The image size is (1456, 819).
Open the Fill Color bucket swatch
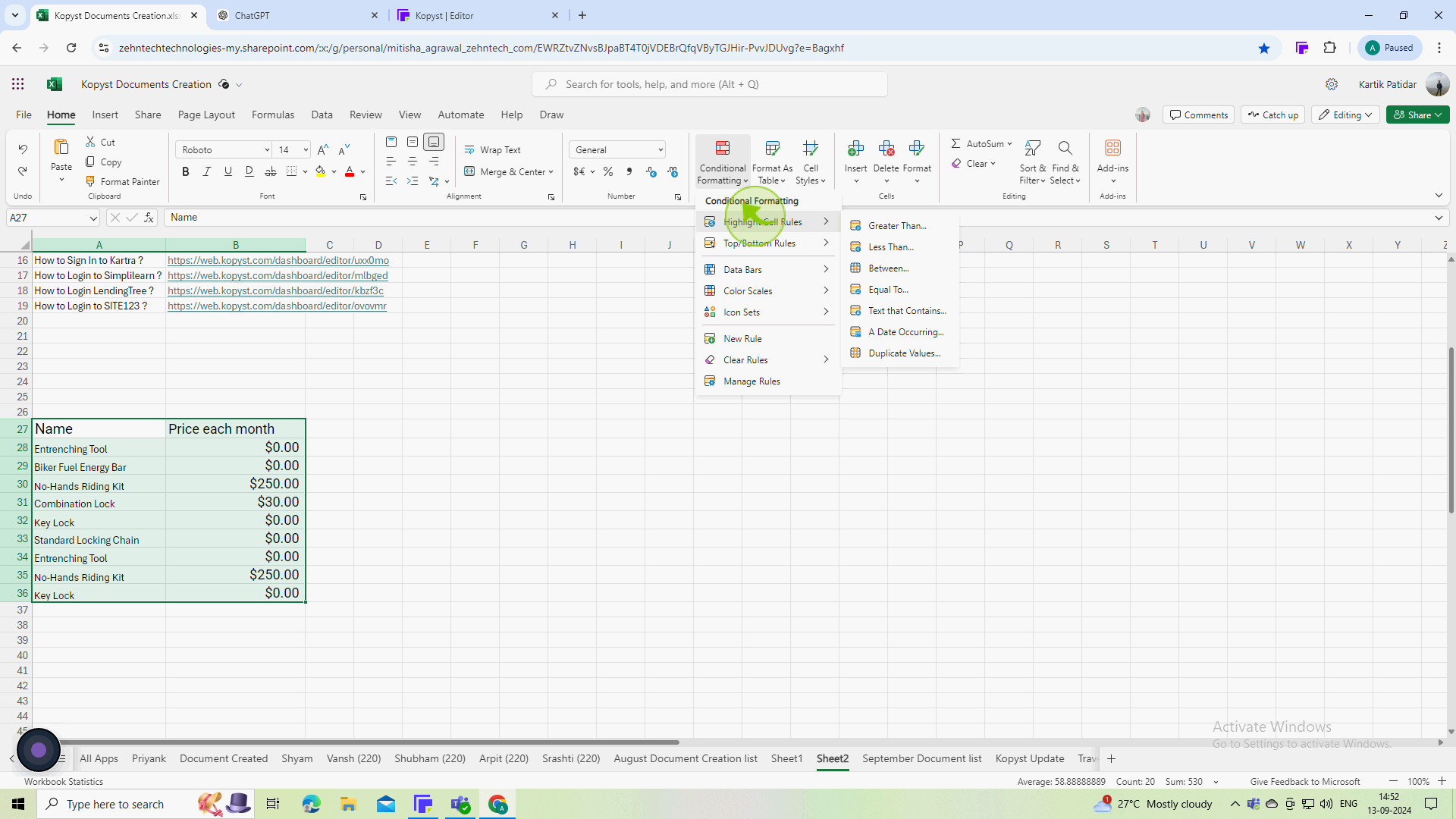click(x=321, y=171)
